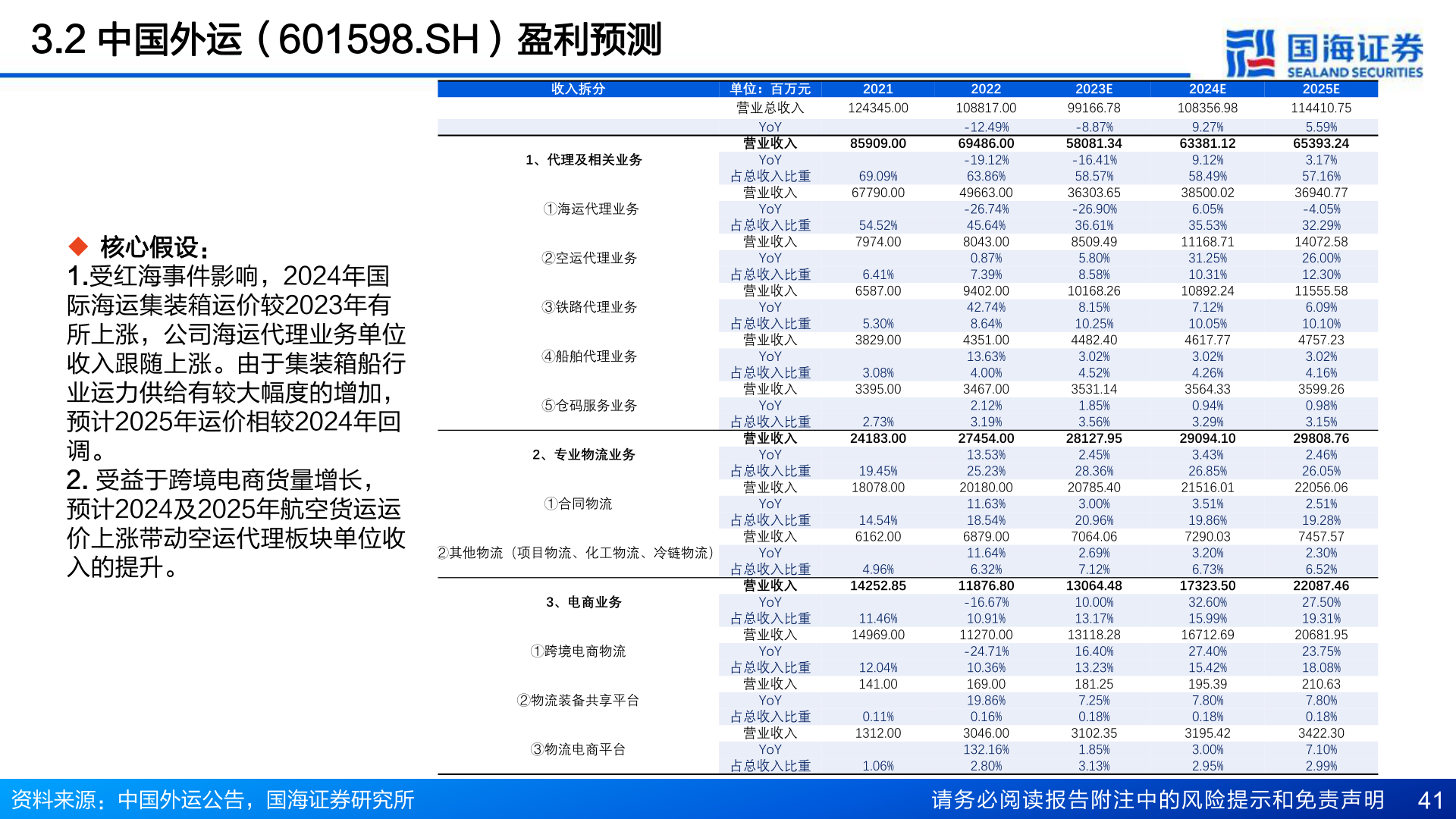
Task: Select the 2021 column header
Action: (x=878, y=89)
